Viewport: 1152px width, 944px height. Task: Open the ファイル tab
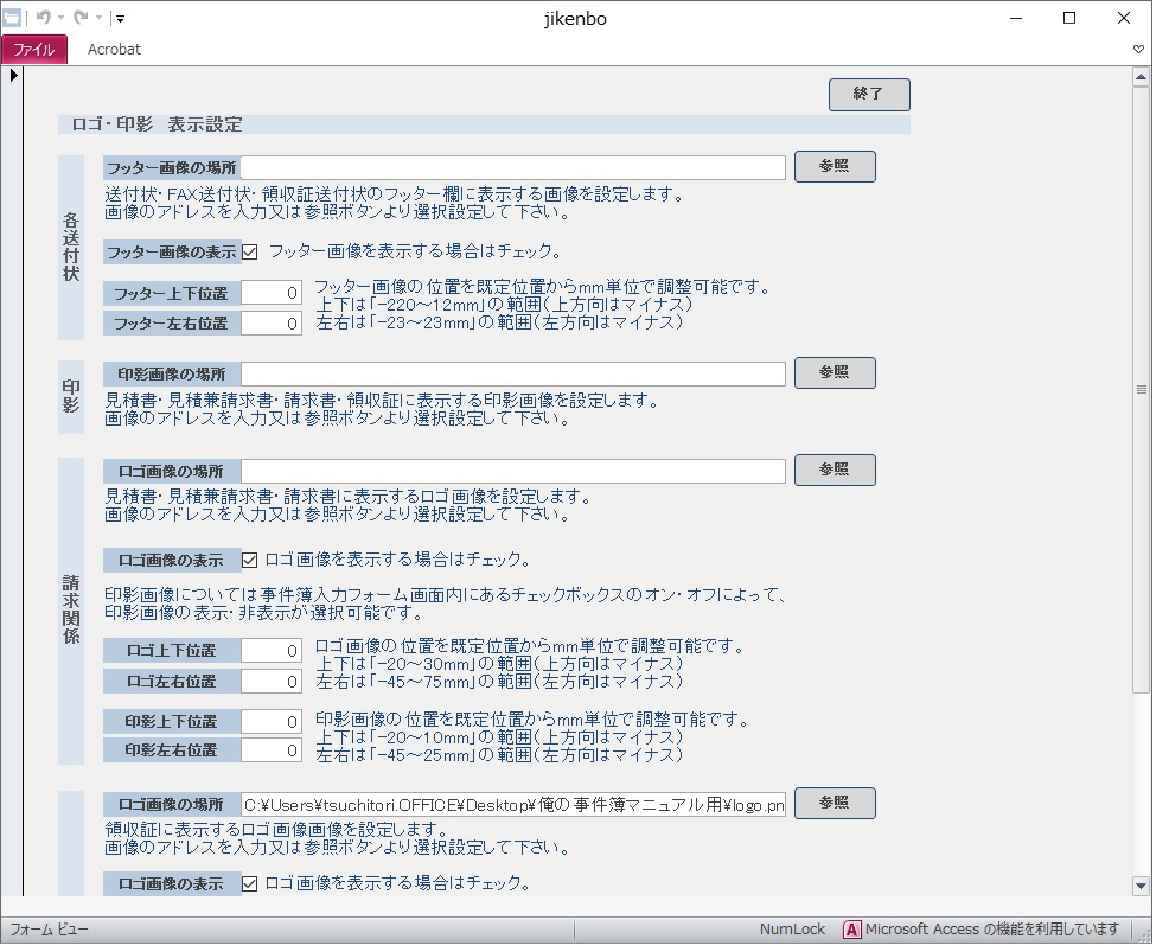point(34,49)
